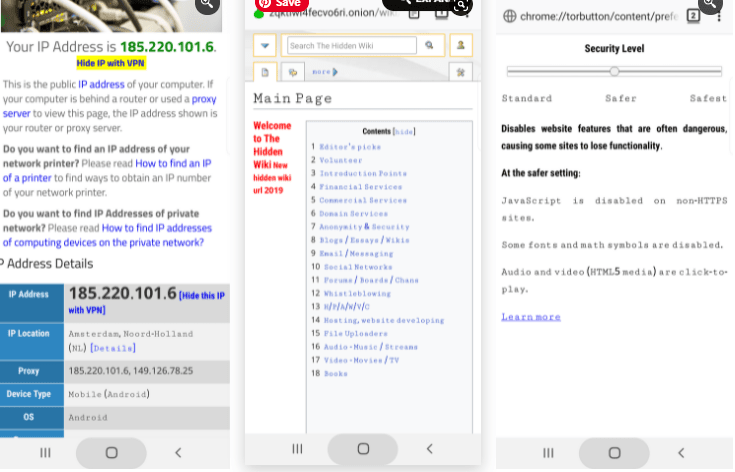Open Anonymity & Security contents entry
The image size is (735, 472).
364,227
